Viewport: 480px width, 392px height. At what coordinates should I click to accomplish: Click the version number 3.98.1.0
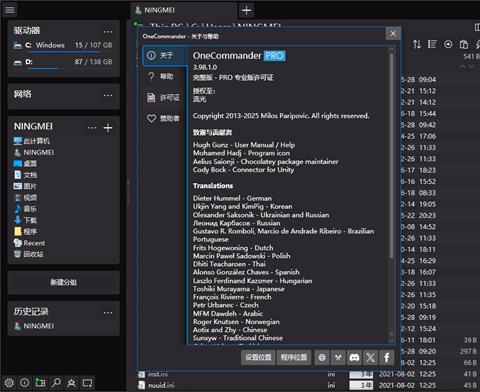pos(205,67)
